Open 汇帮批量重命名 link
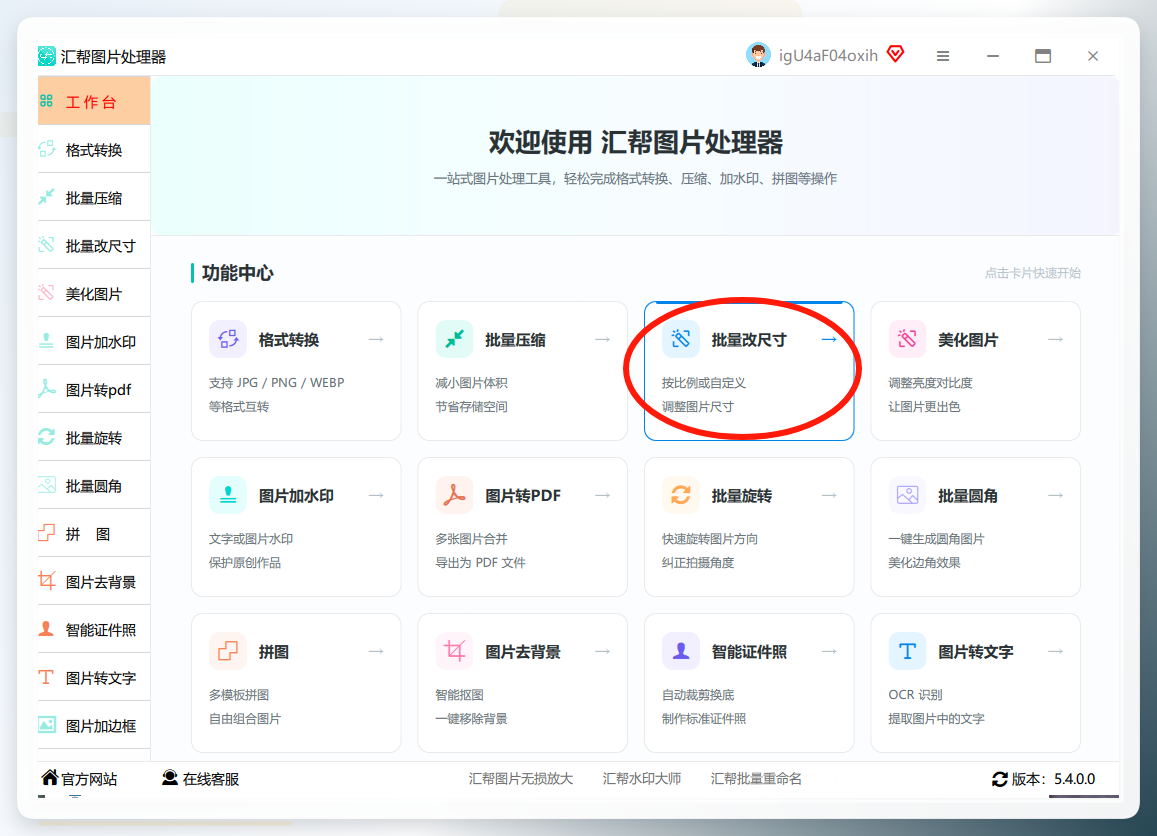The width and height of the screenshot is (1157, 836). point(756,778)
